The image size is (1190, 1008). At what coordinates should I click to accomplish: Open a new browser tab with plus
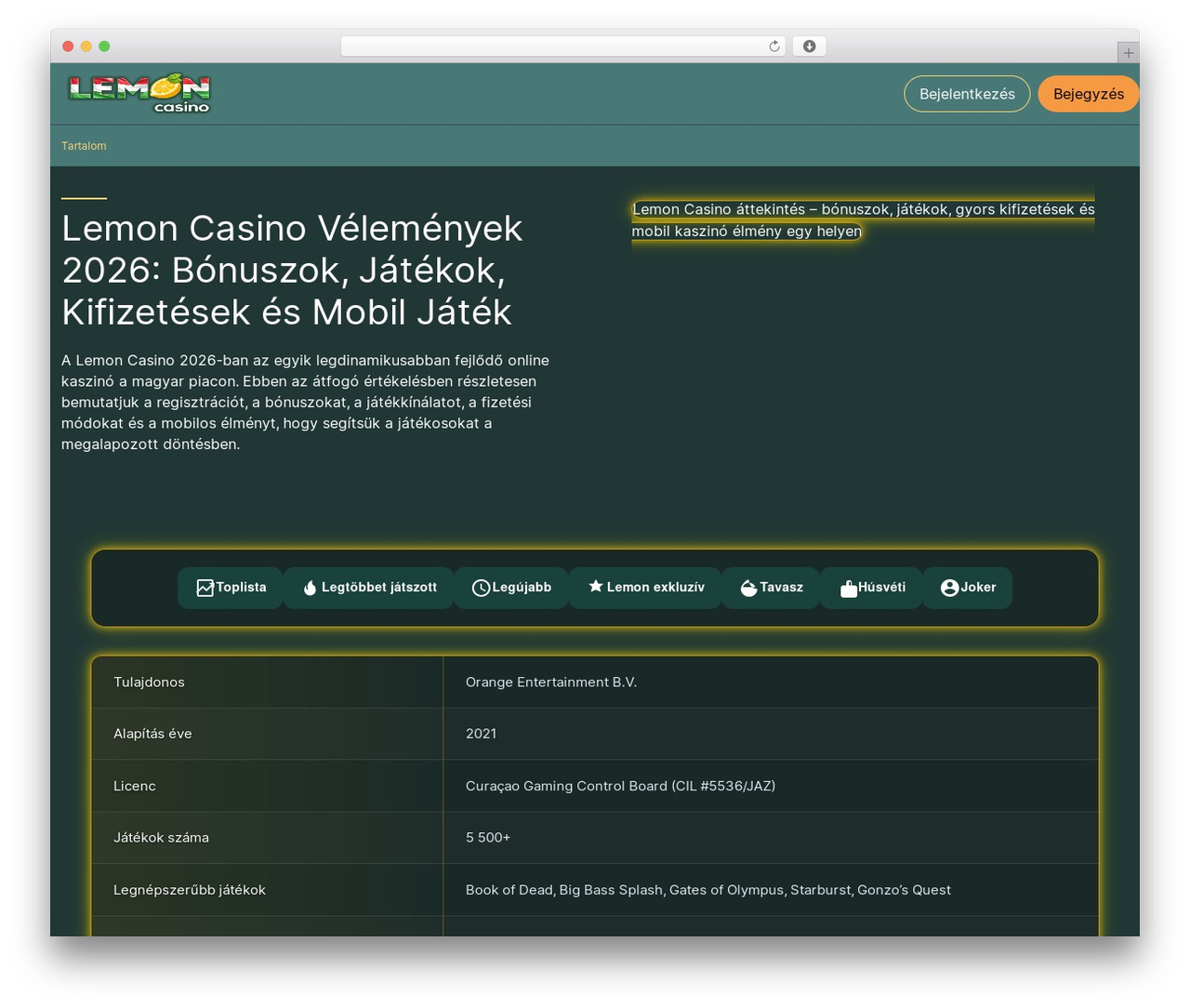[1129, 53]
